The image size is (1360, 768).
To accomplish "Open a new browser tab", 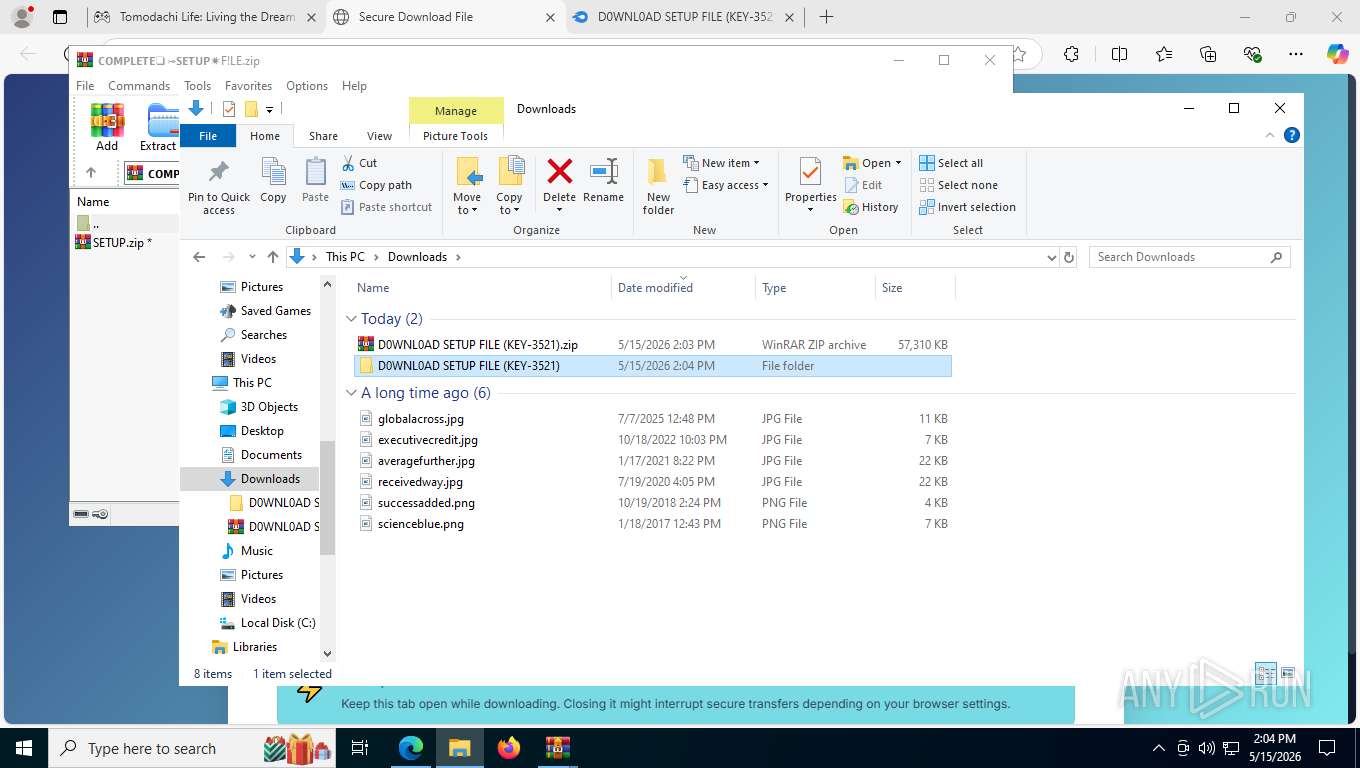I will click(x=826, y=17).
